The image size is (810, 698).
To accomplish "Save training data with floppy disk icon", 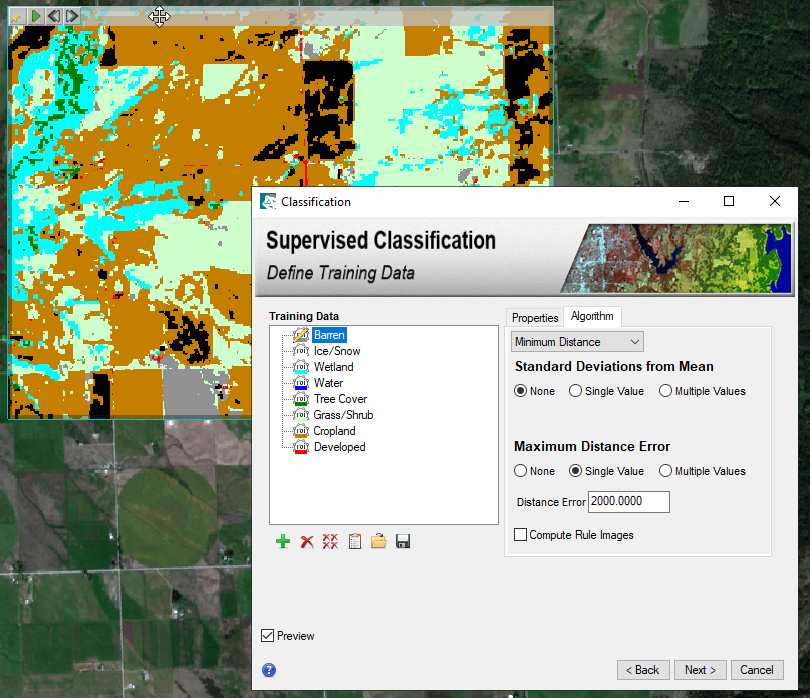I will pyautogui.click(x=403, y=541).
